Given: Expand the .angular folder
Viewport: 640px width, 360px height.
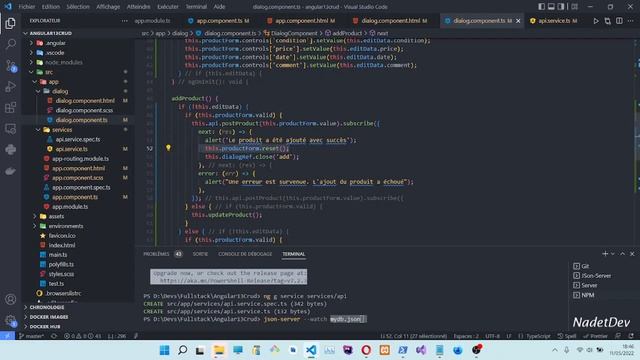Looking at the screenshot, I should [31, 43].
